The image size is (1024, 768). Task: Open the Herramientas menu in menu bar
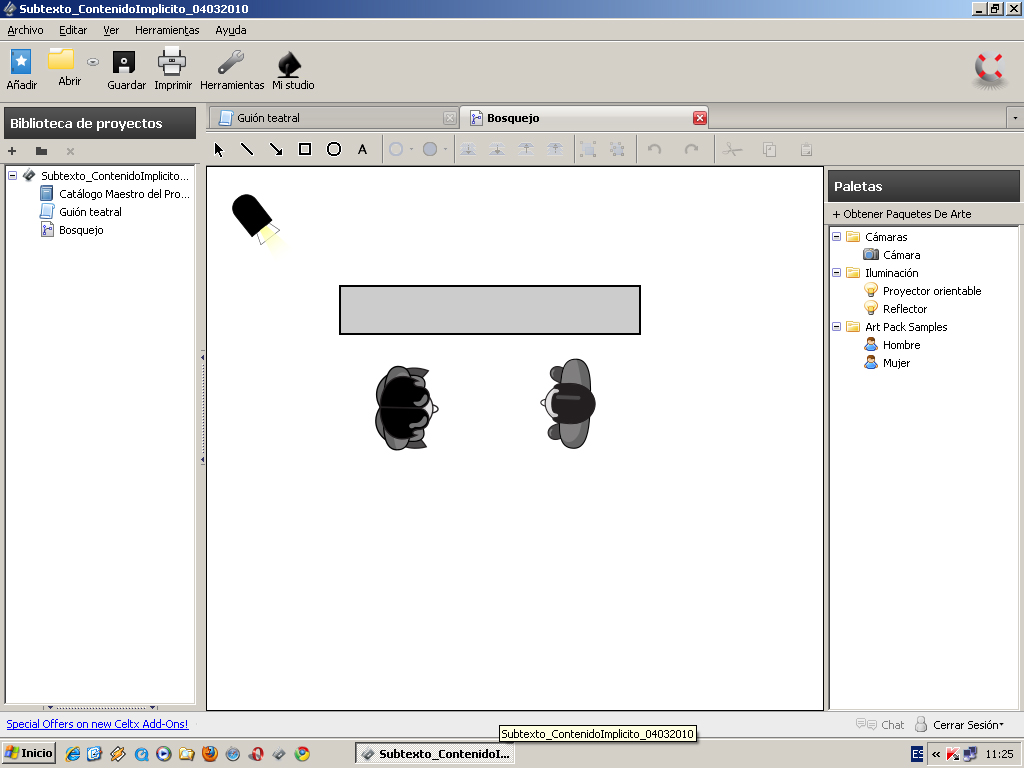coord(167,30)
